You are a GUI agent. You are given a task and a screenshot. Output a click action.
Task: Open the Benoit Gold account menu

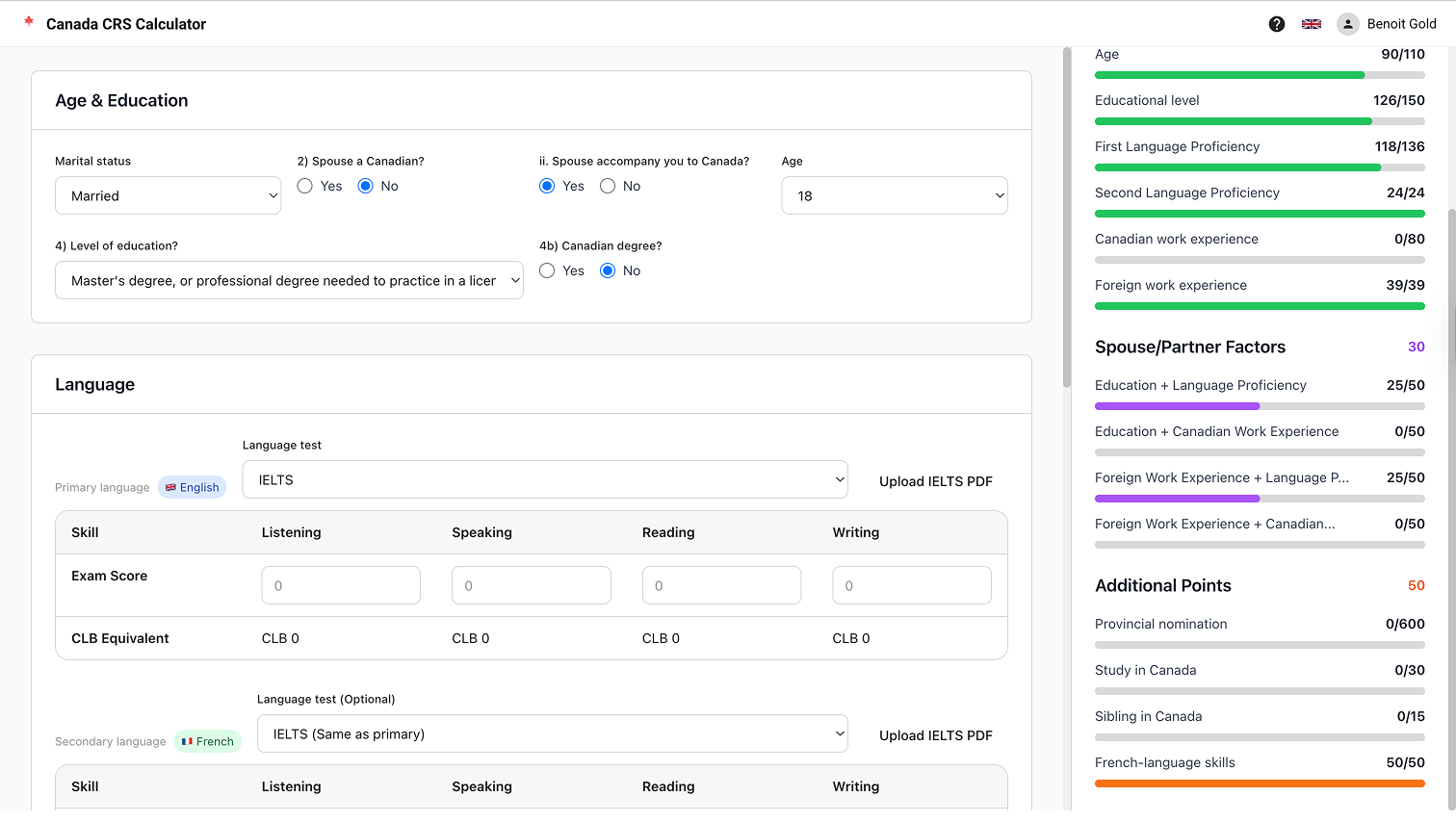(1401, 23)
